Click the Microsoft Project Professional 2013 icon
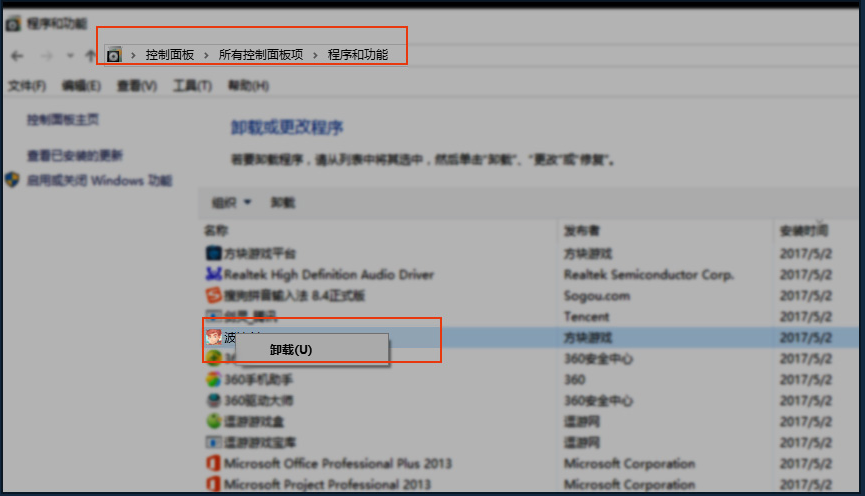 click(213, 484)
